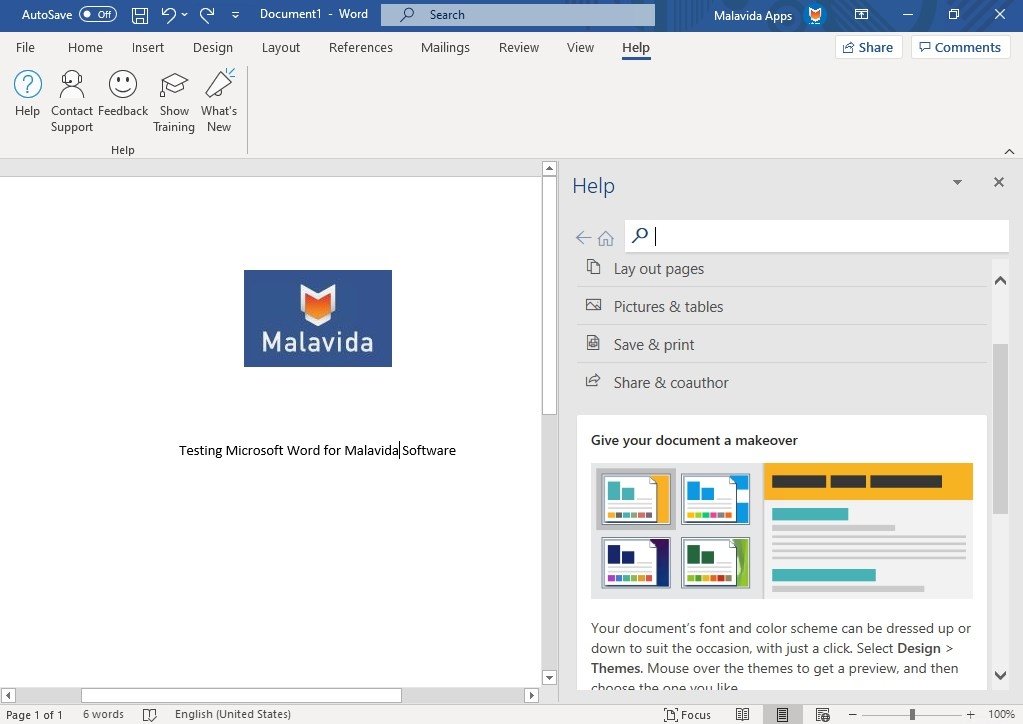1023x724 pixels.
Task: Click the zoom in plus button
Action: [x=970, y=715]
